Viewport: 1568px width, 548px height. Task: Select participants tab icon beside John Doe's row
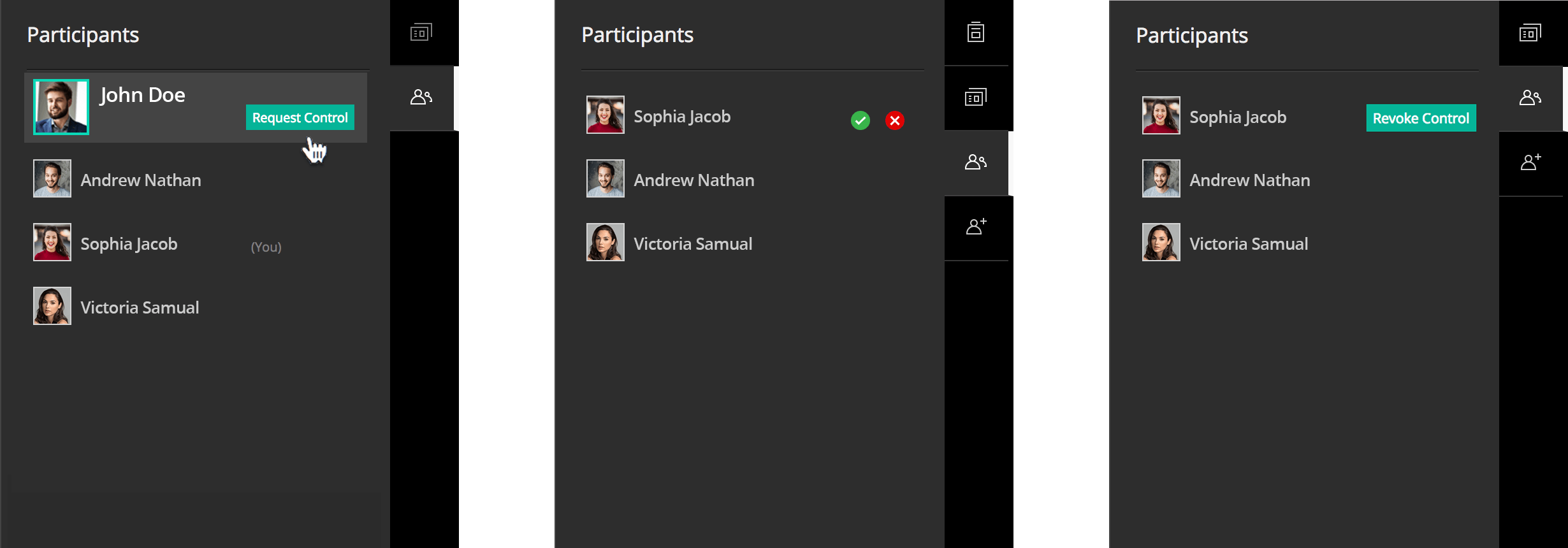pyautogui.click(x=421, y=97)
